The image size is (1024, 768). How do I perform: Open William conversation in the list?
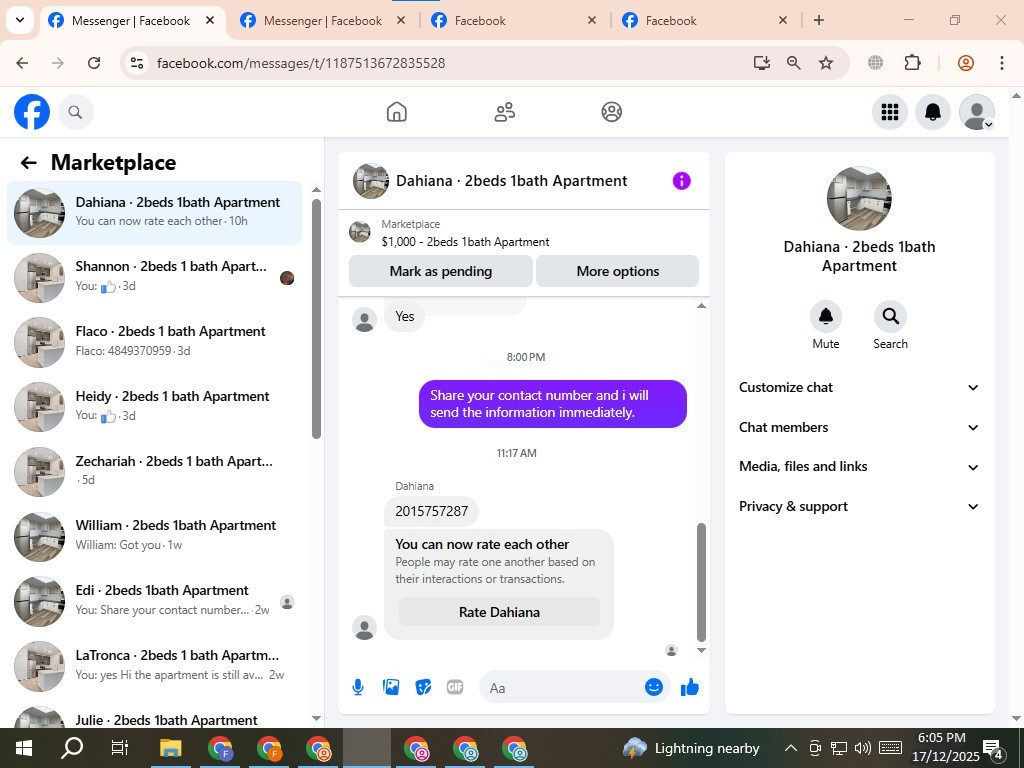155,536
